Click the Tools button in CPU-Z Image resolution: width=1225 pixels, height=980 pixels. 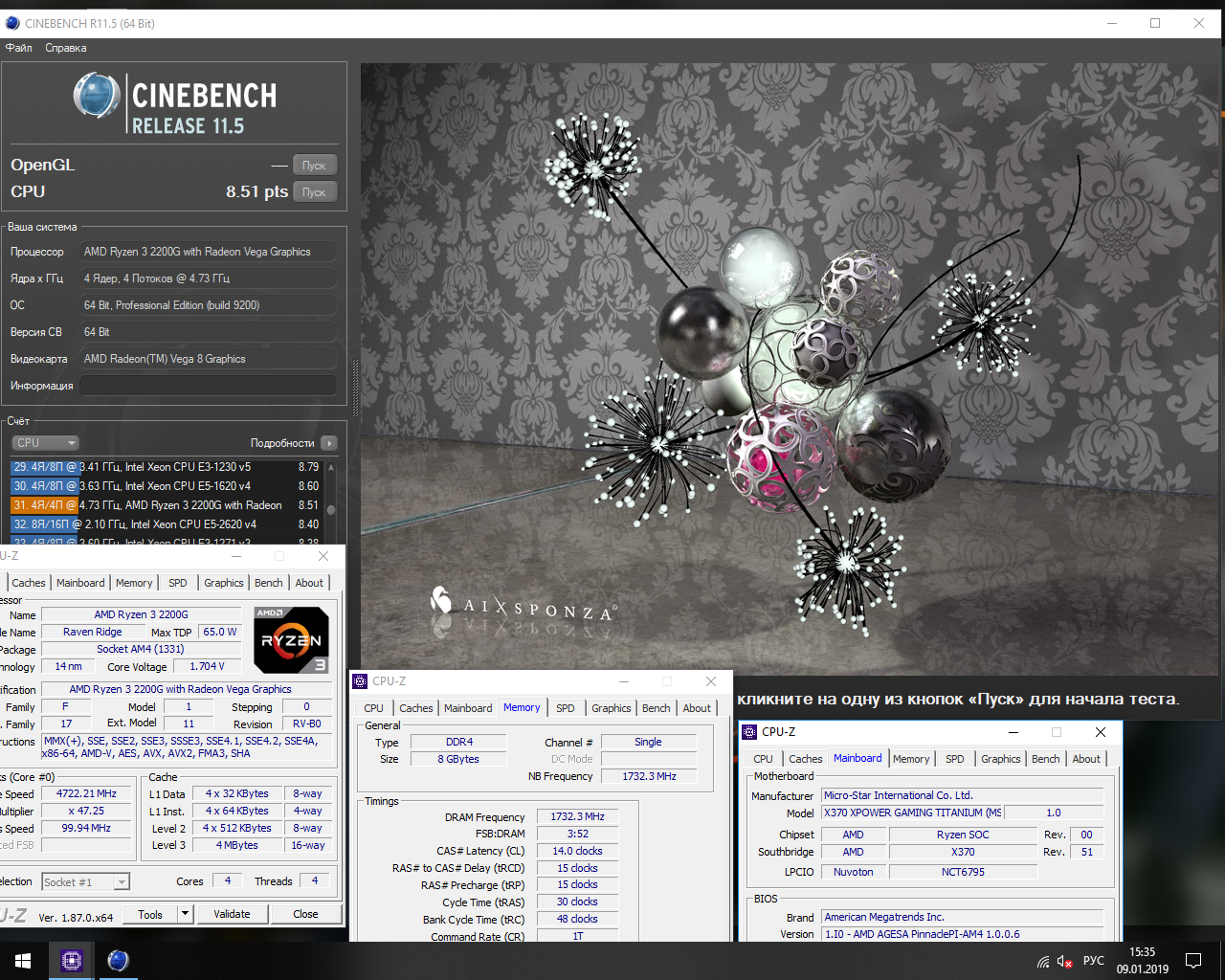pos(150,914)
